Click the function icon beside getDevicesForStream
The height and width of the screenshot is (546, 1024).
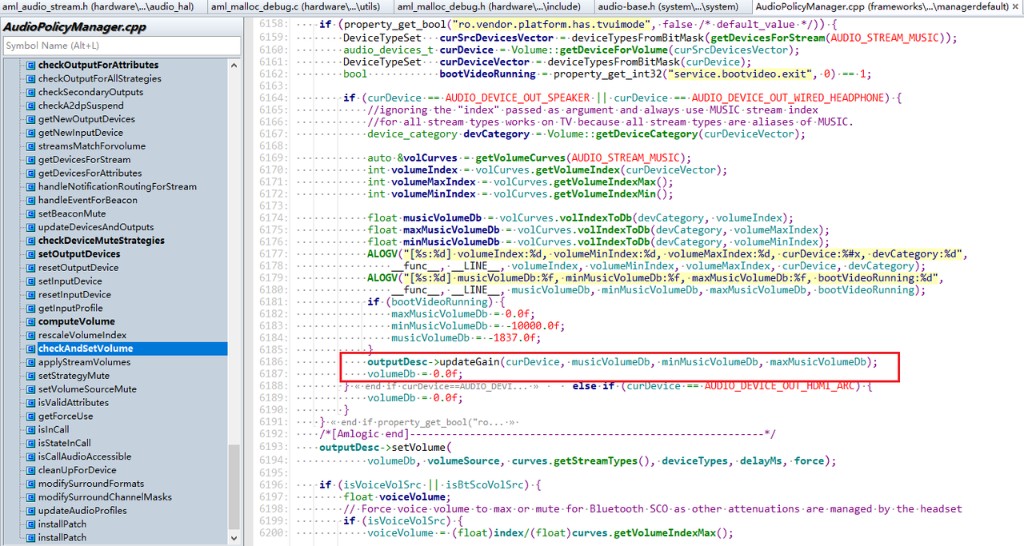click(x=30, y=159)
